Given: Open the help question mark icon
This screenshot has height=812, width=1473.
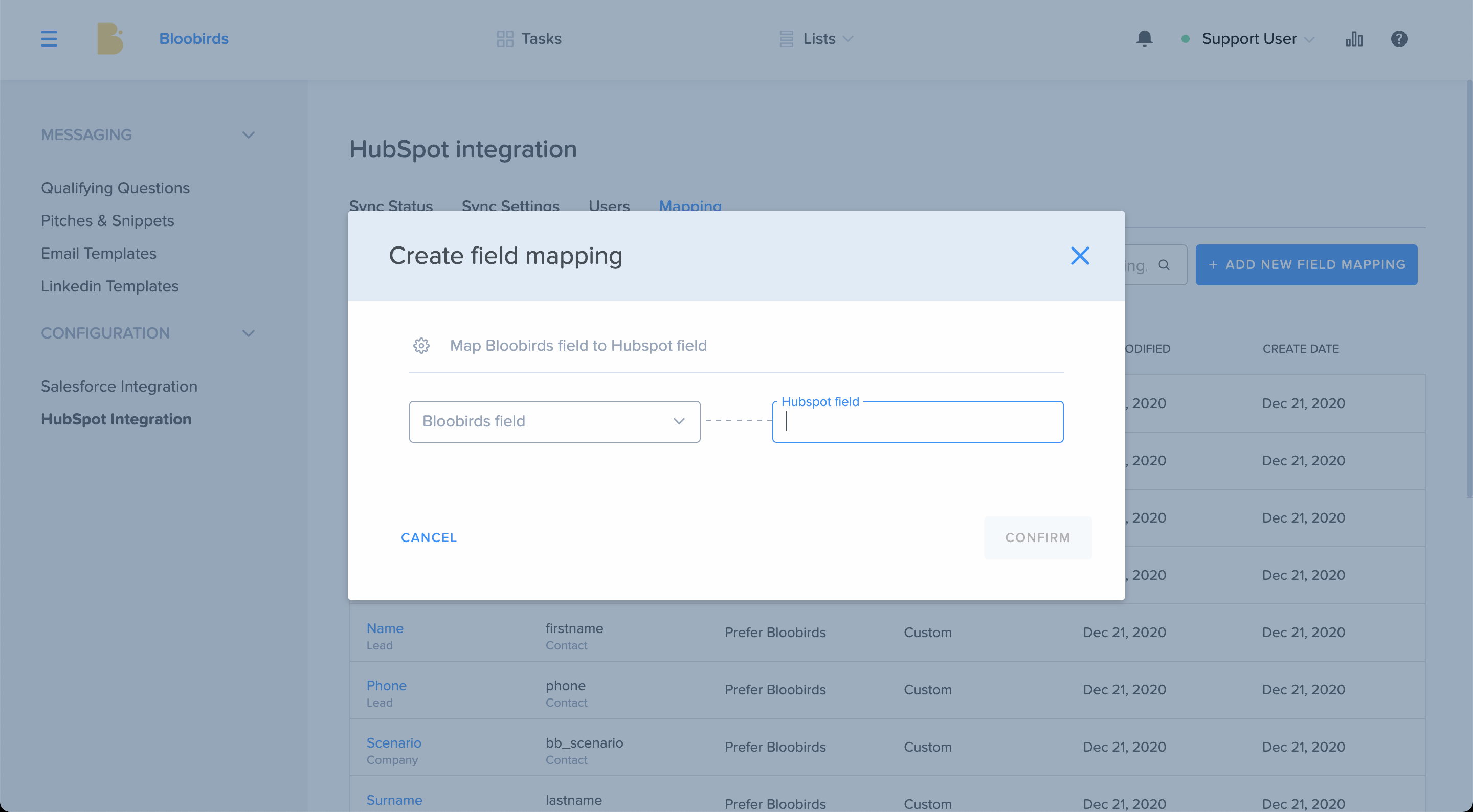Looking at the screenshot, I should click(x=1399, y=39).
